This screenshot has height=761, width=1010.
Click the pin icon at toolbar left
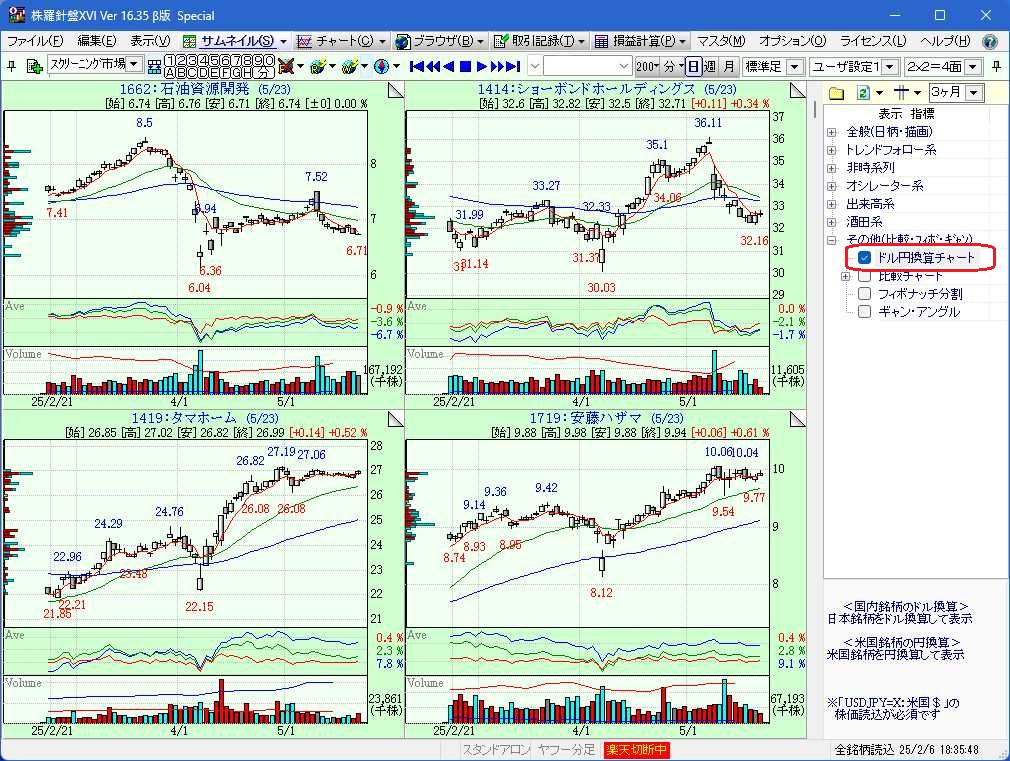pos(12,66)
